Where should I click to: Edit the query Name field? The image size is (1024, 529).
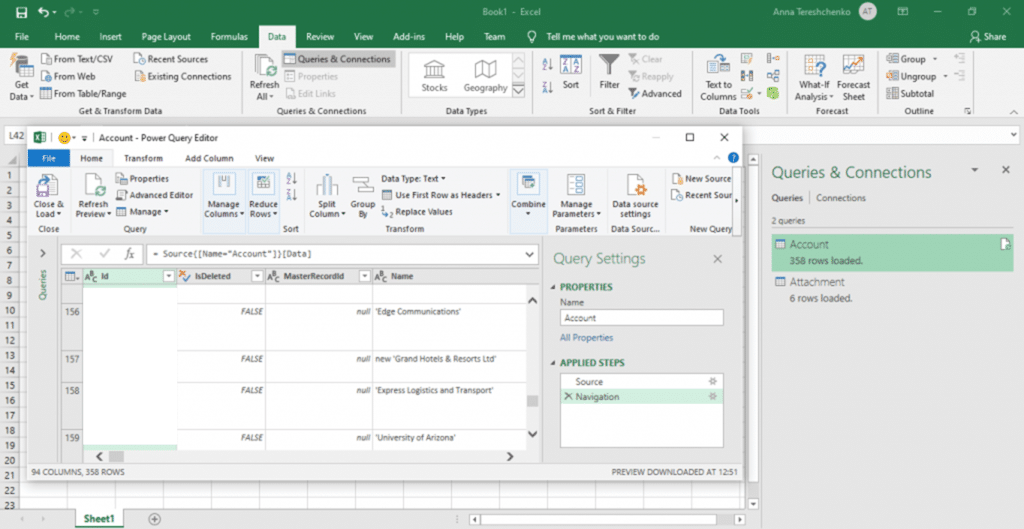tap(641, 318)
